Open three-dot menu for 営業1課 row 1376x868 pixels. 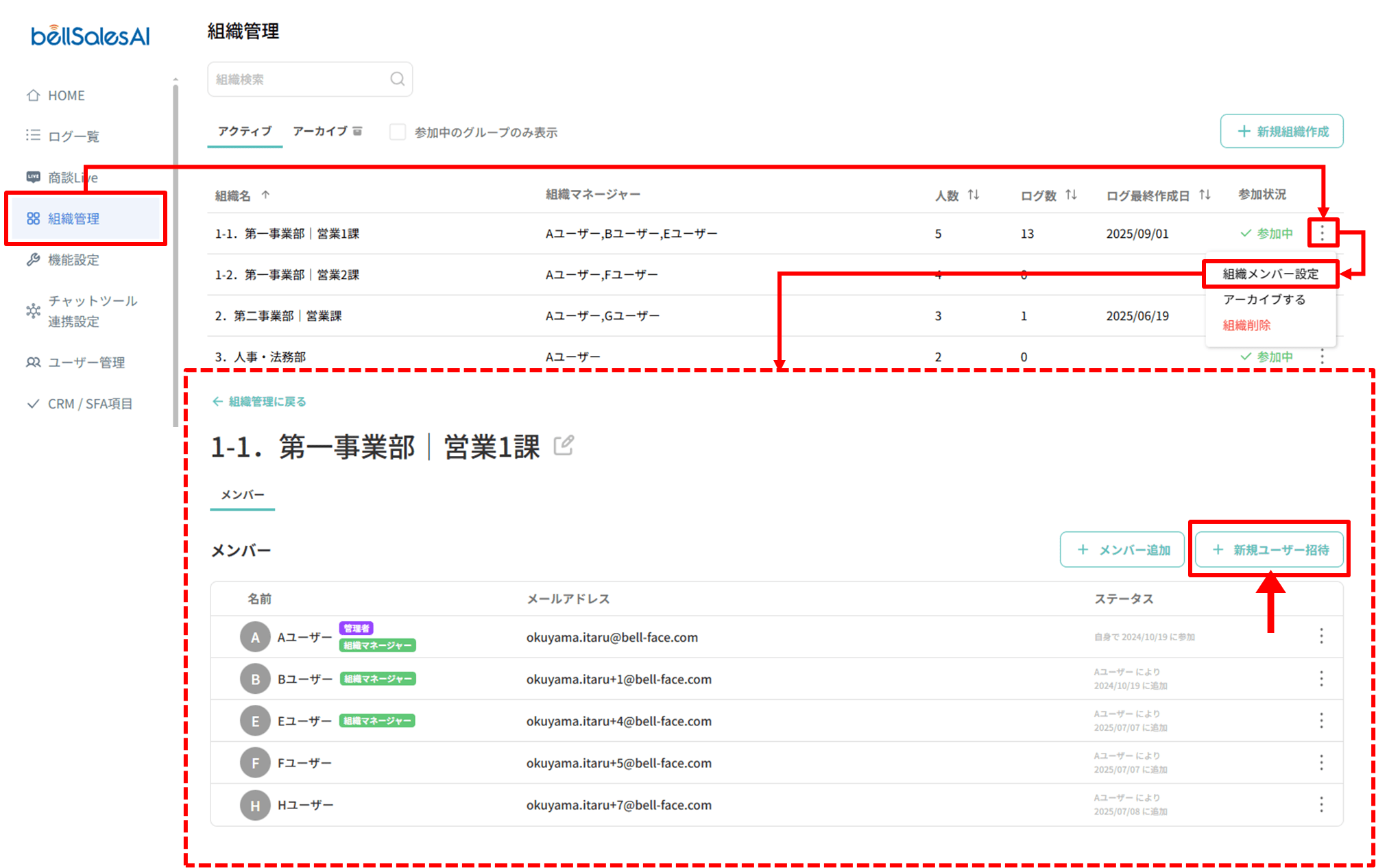(1322, 233)
